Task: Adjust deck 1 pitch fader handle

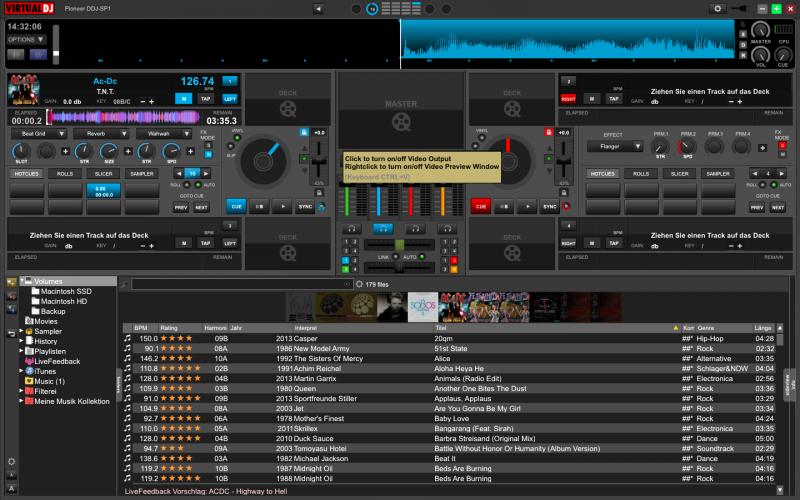Action: tap(319, 161)
